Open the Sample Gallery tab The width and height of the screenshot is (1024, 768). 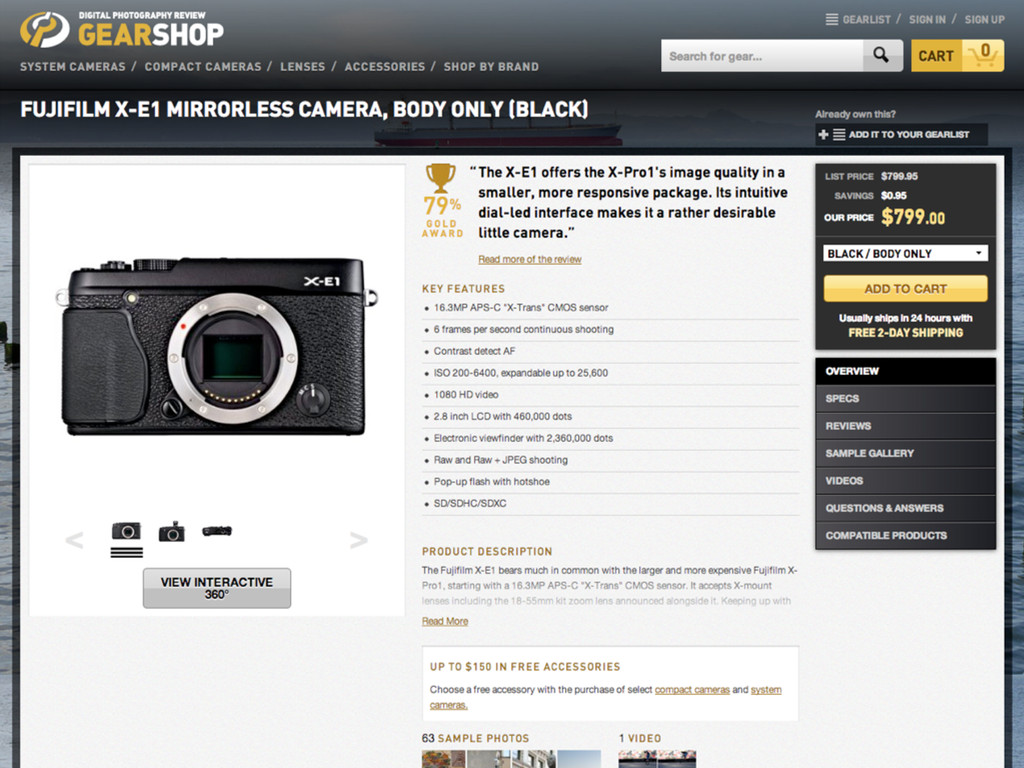coord(905,453)
